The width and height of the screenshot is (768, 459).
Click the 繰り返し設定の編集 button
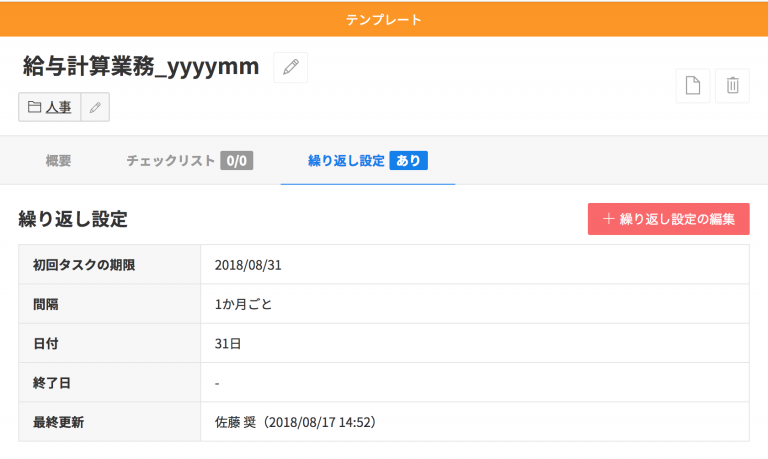click(669, 219)
